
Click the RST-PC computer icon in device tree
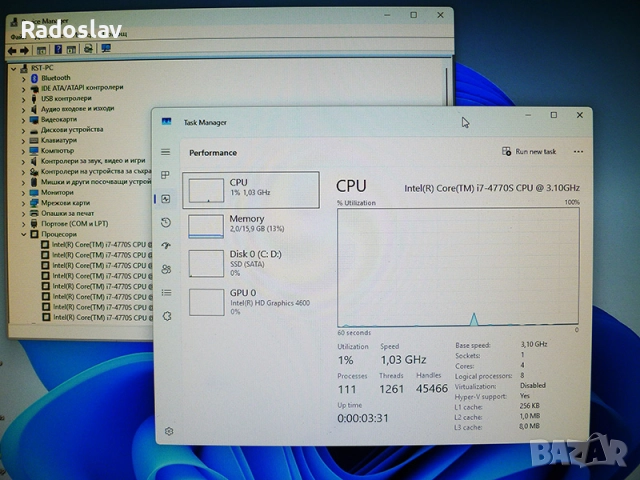coord(24,68)
